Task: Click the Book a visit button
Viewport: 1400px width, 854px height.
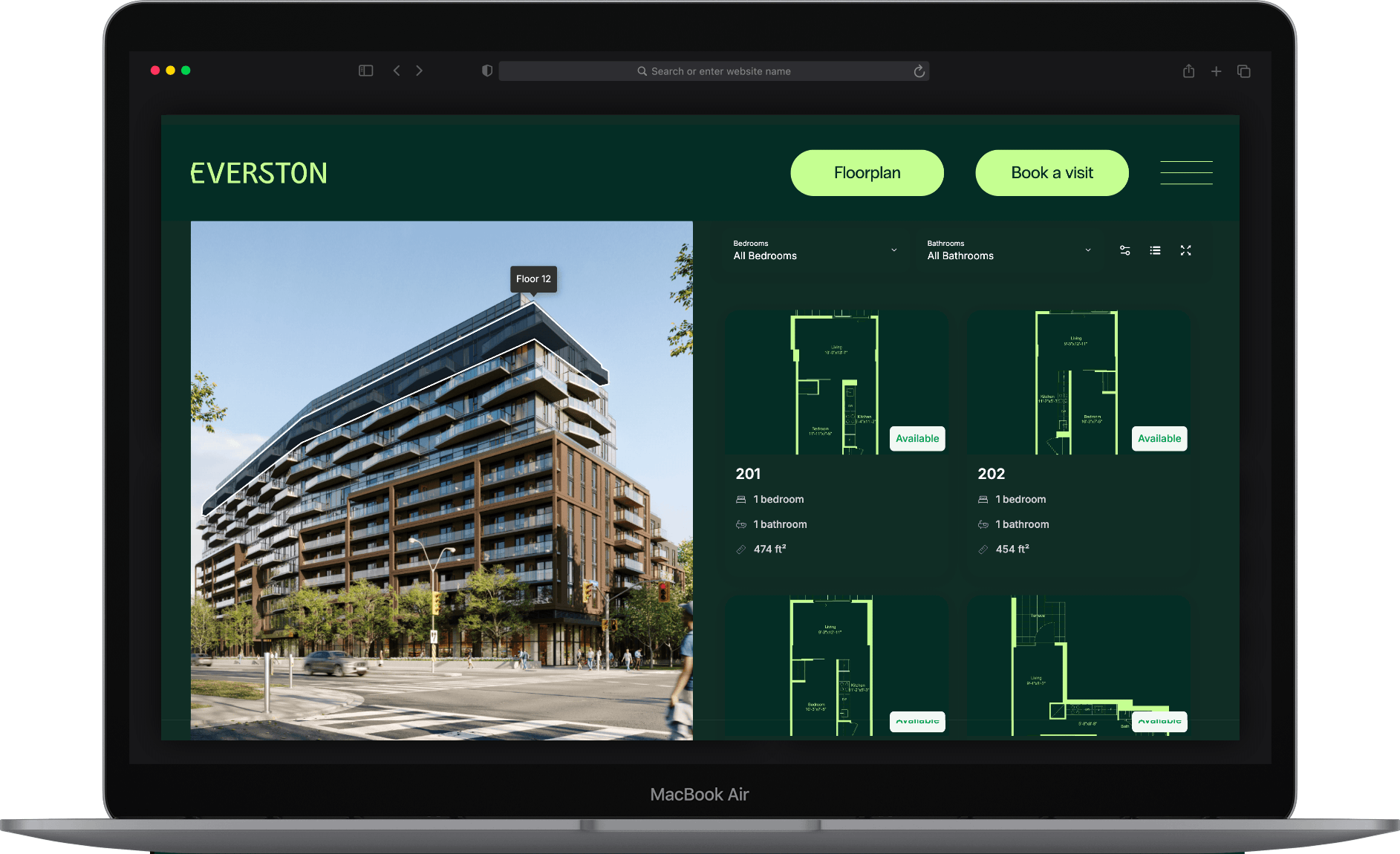Action: (x=1052, y=173)
